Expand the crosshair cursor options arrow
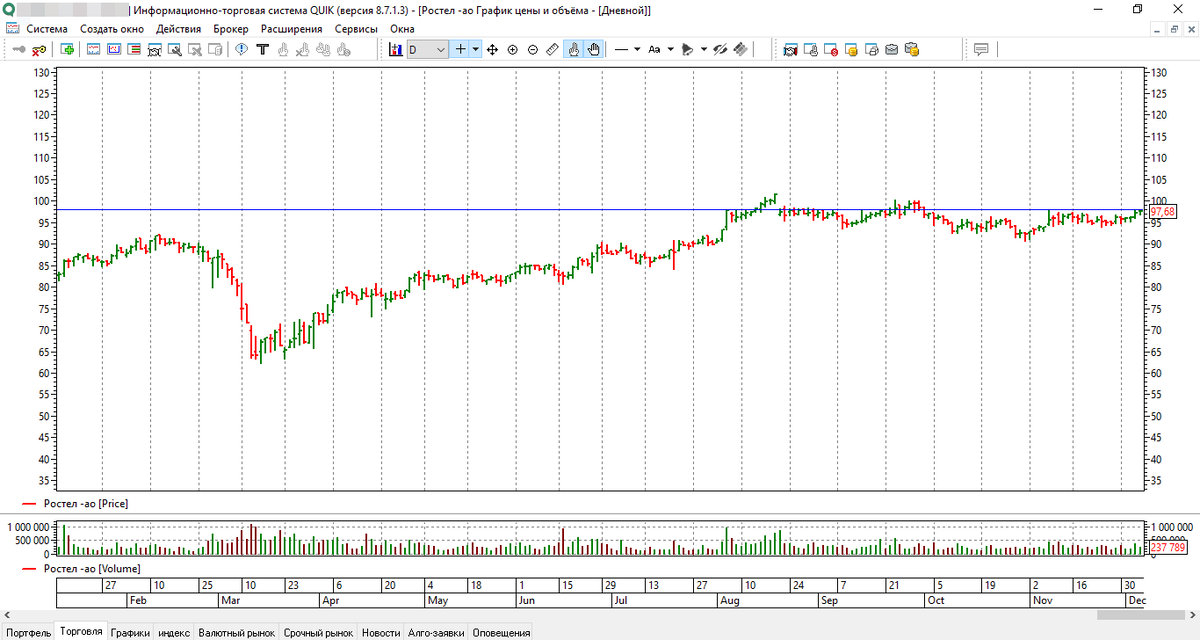The image size is (1200, 640). [x=476, y=49]
